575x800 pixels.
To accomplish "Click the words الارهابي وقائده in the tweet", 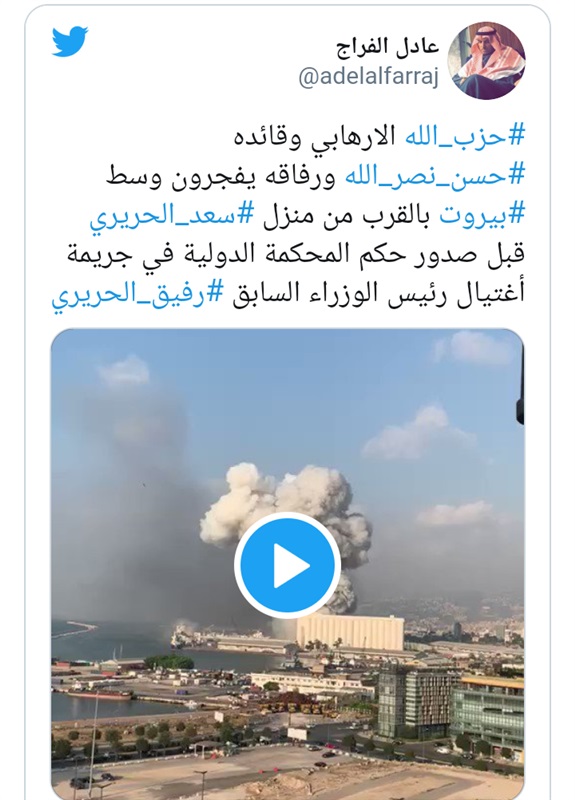I will click(314, 137).
